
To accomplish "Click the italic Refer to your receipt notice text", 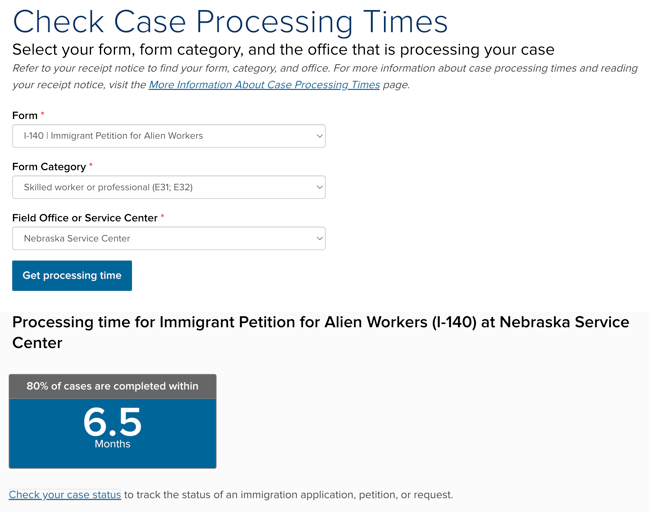I will tap(325, 76).
